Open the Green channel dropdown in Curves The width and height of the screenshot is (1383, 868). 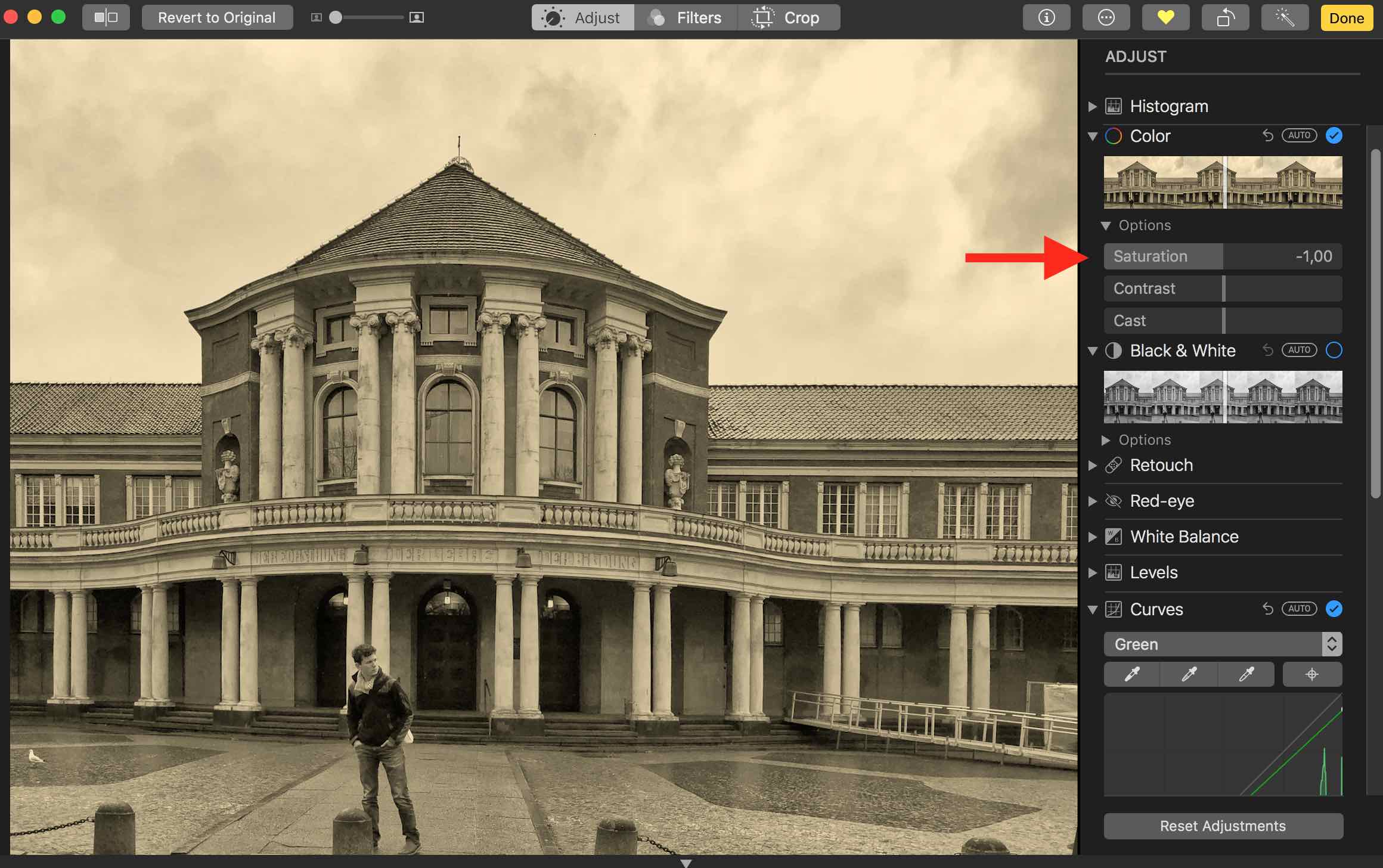1223,644
